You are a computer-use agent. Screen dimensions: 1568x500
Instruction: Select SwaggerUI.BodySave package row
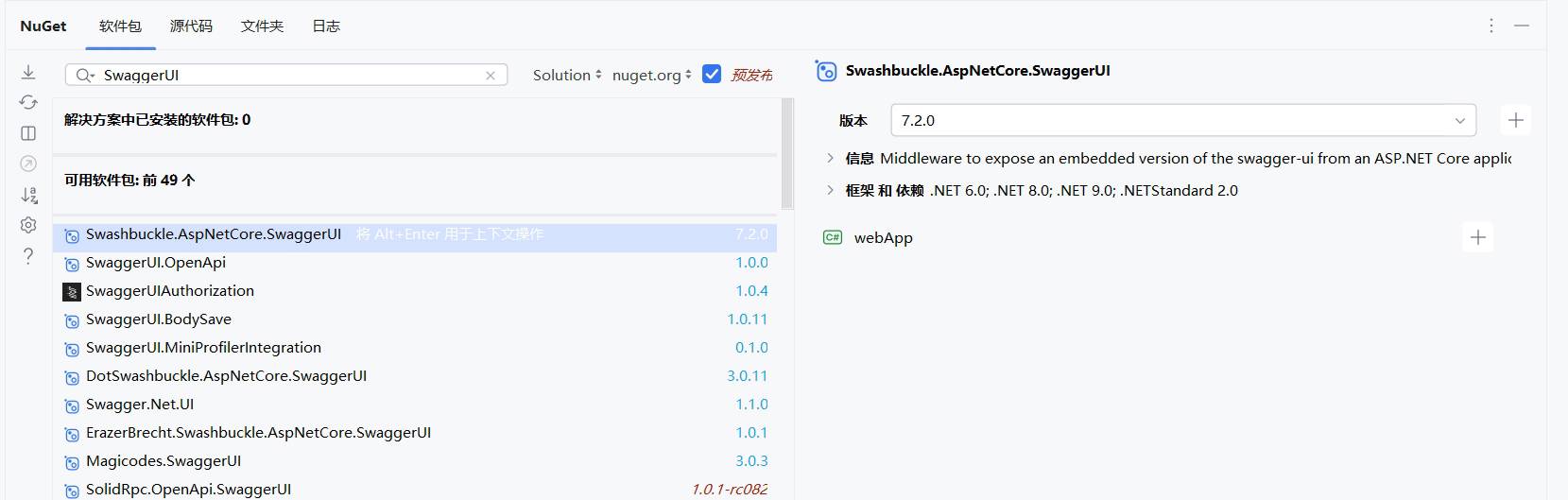tap(415, 319)
